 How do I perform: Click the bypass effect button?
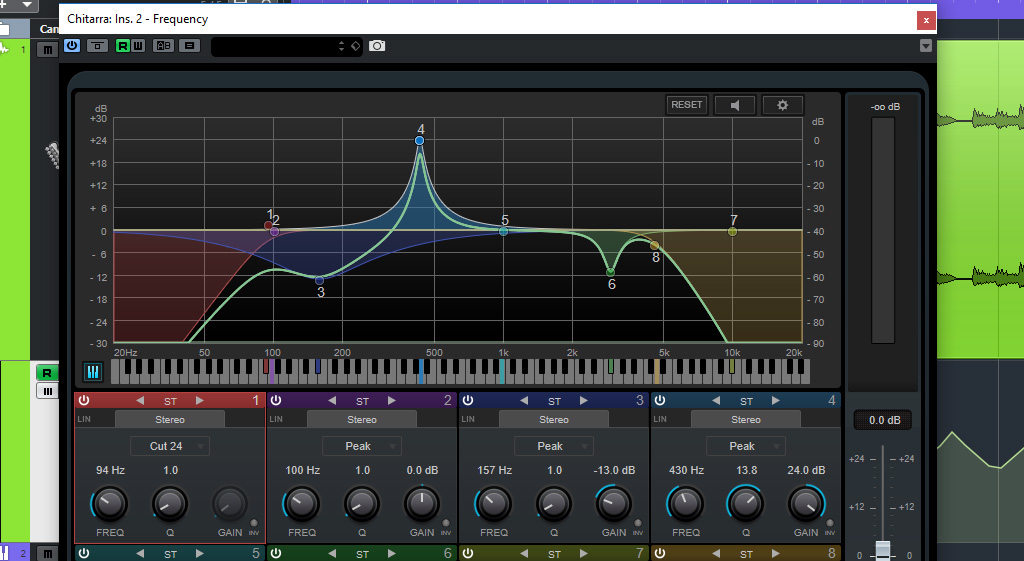click(x=97, y=46)
